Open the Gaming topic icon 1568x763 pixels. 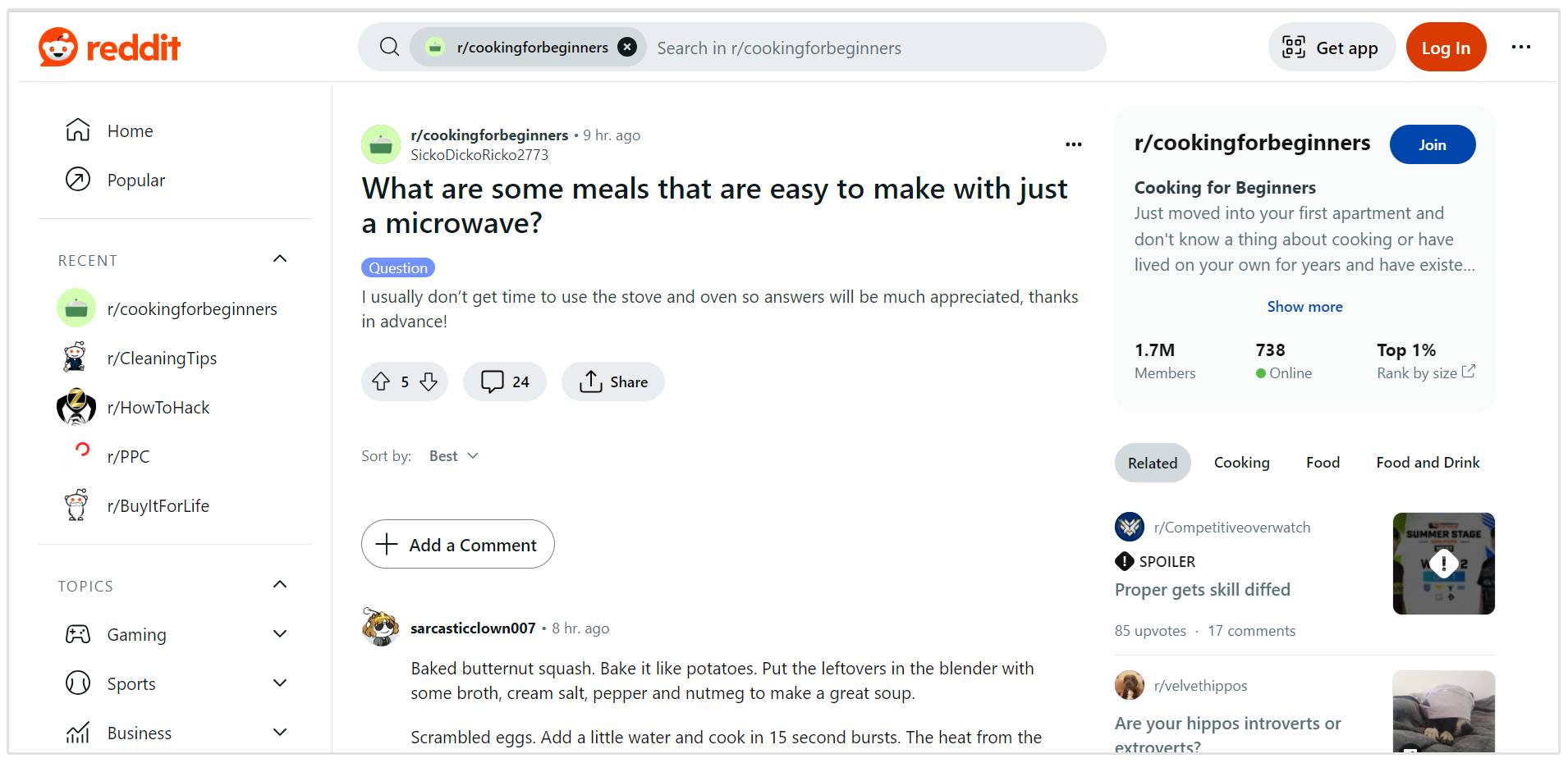76,633
